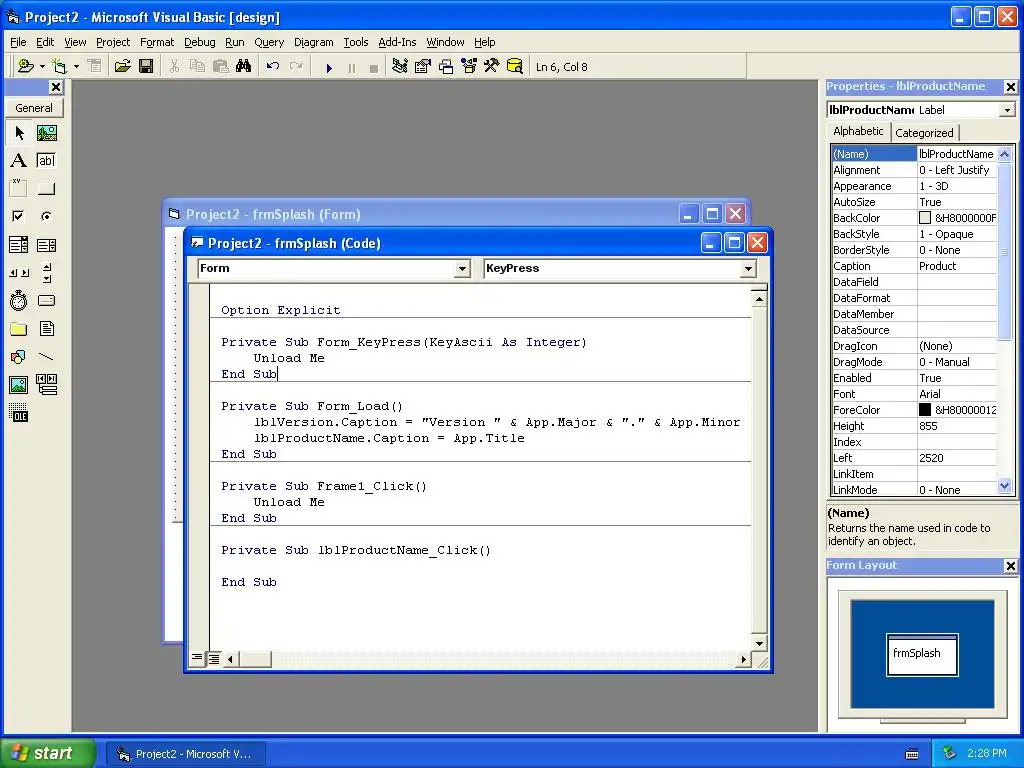Open the Add-Ins menu
Screen dimensions: 1024x768
[x=397, y=42]
